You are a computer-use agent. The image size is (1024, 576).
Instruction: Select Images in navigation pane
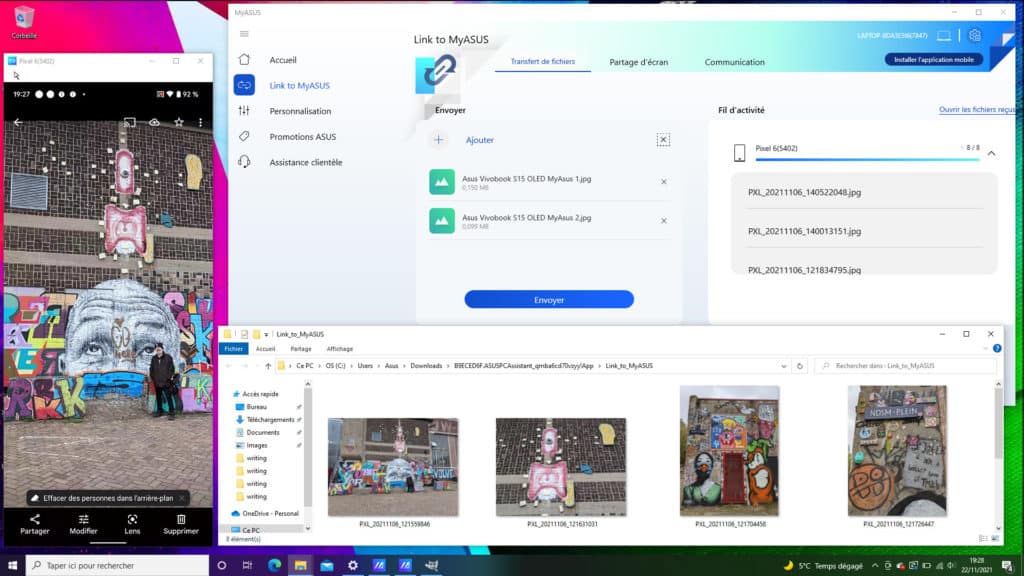pos(257,445)
